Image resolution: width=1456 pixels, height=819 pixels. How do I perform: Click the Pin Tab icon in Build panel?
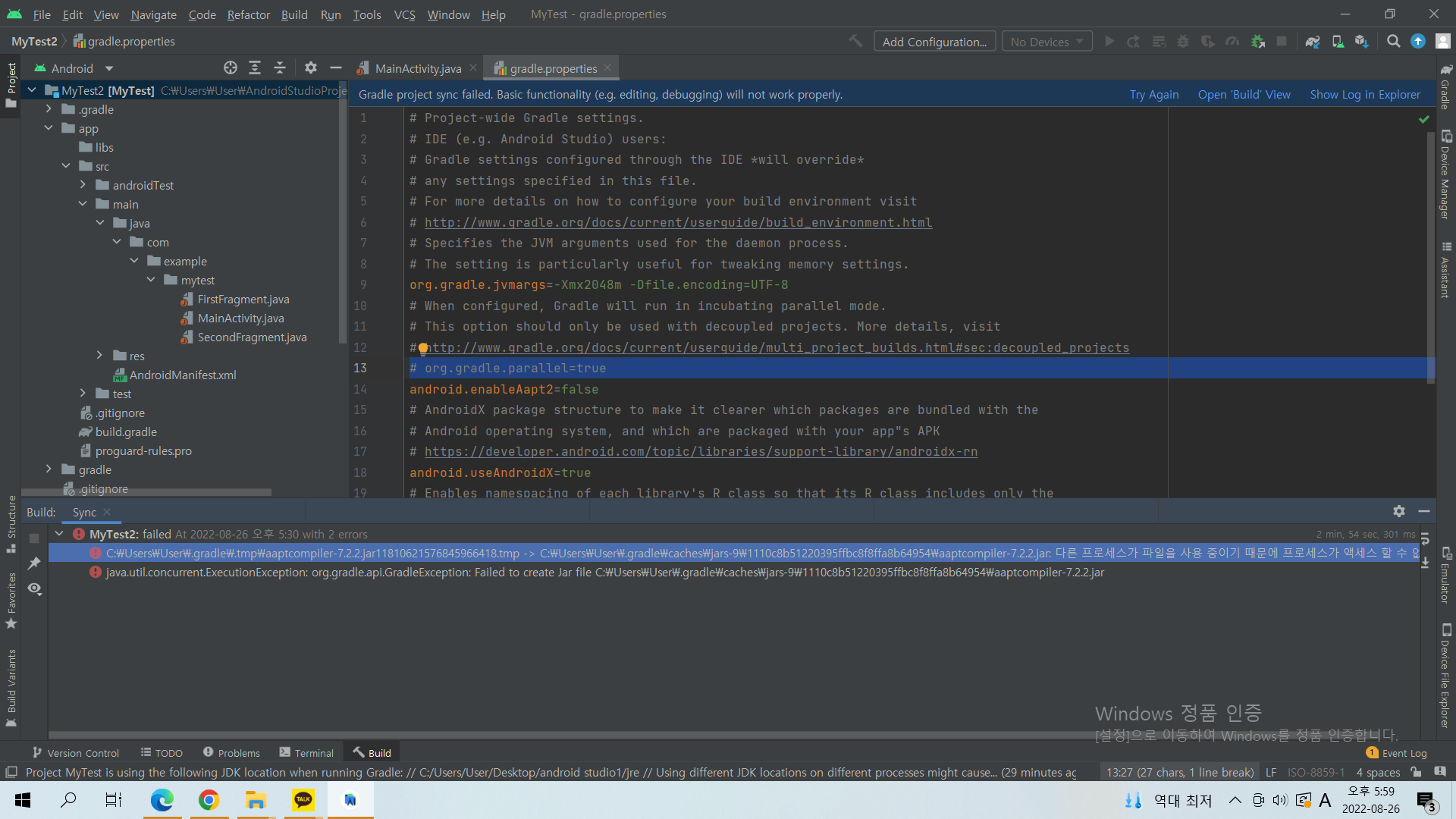click(x=34, y=563)
